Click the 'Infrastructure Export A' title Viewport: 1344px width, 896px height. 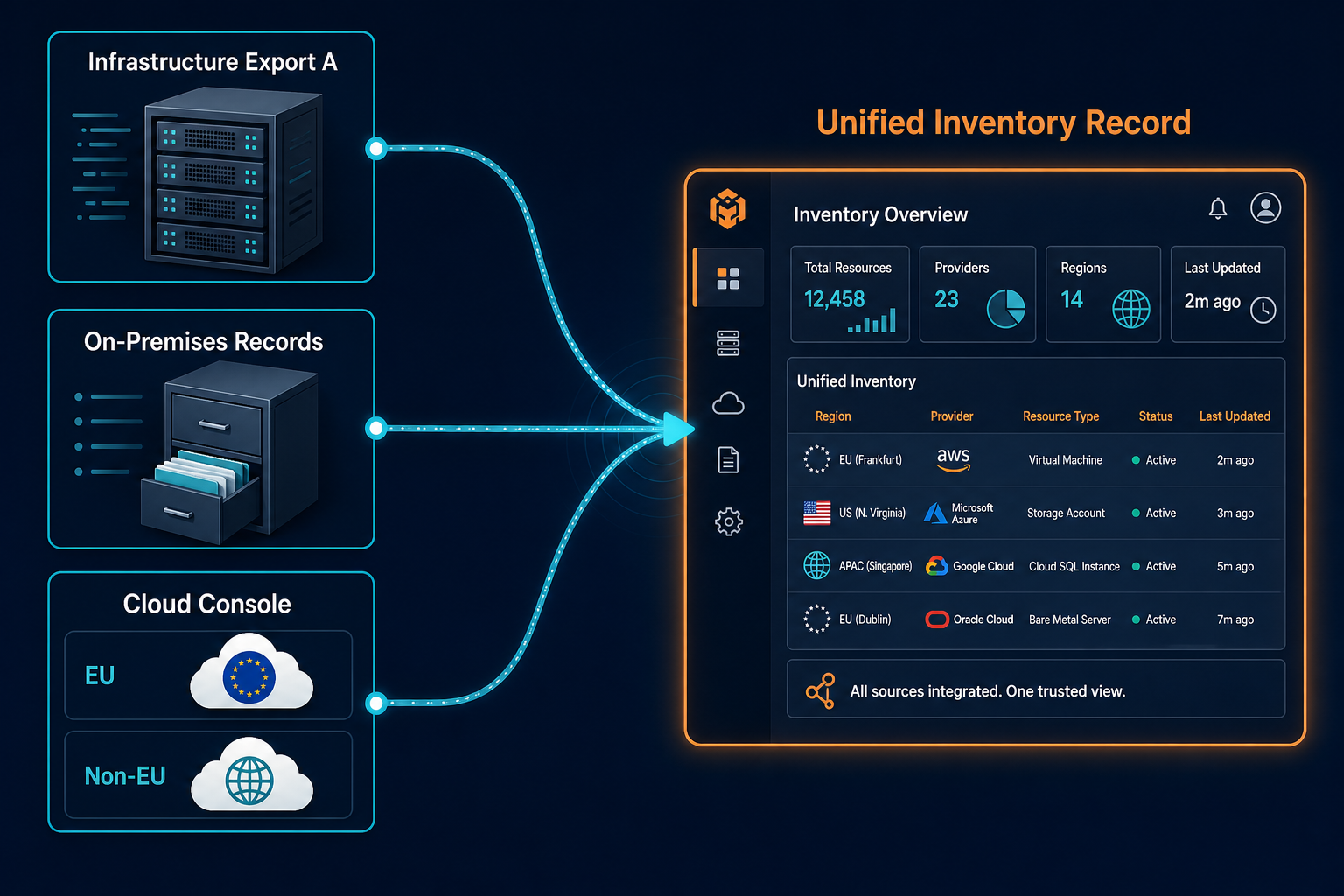point(213,62)
